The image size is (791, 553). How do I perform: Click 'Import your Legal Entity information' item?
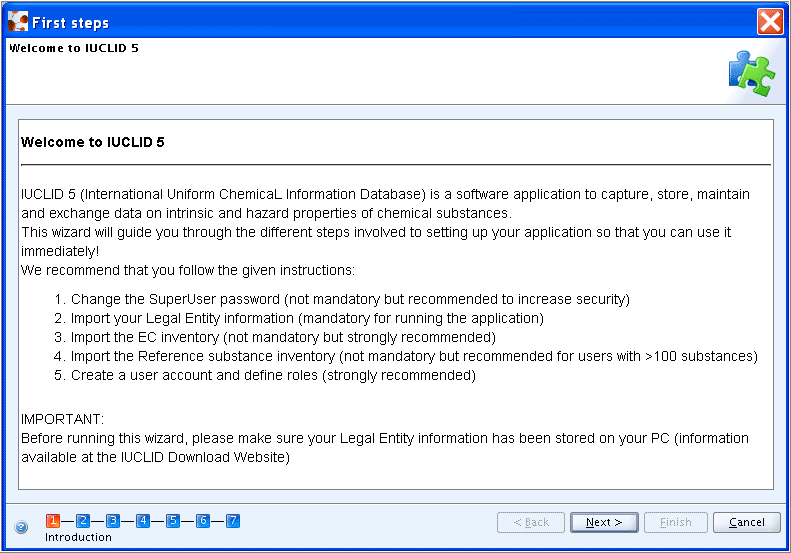[299, 318]
